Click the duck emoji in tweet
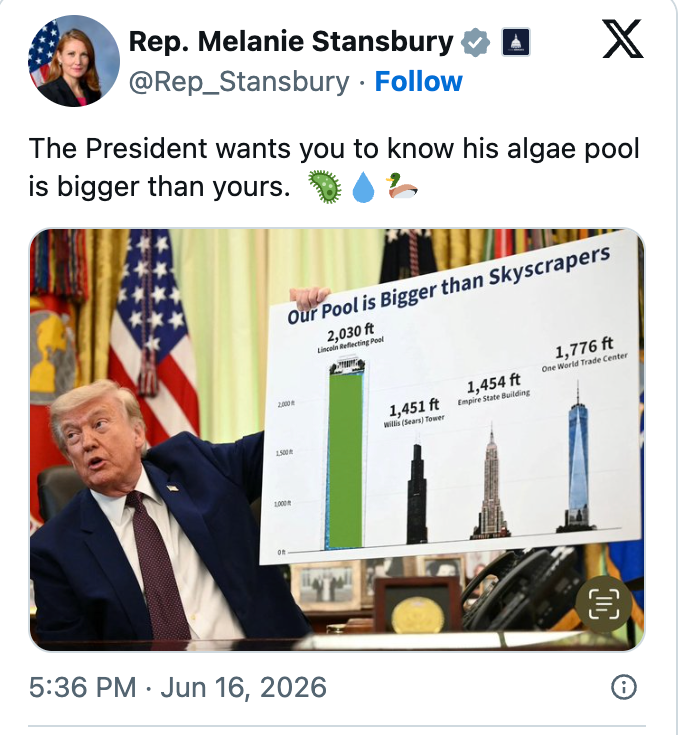This screenshot has width=679, height=735. point(402,186)
